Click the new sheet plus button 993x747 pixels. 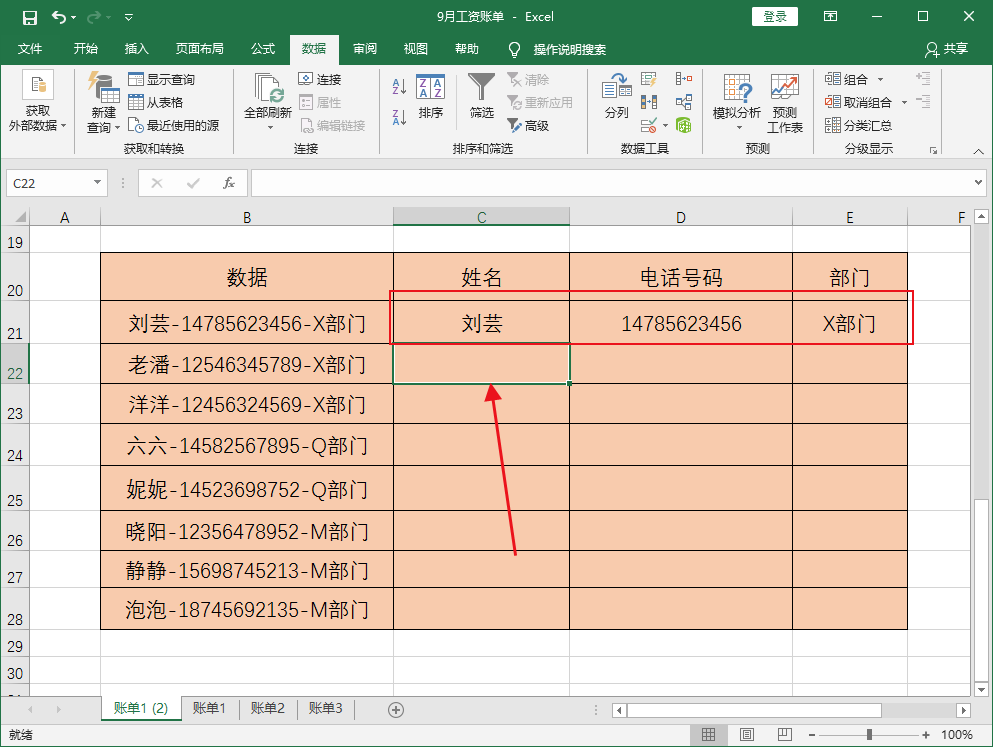395,709
